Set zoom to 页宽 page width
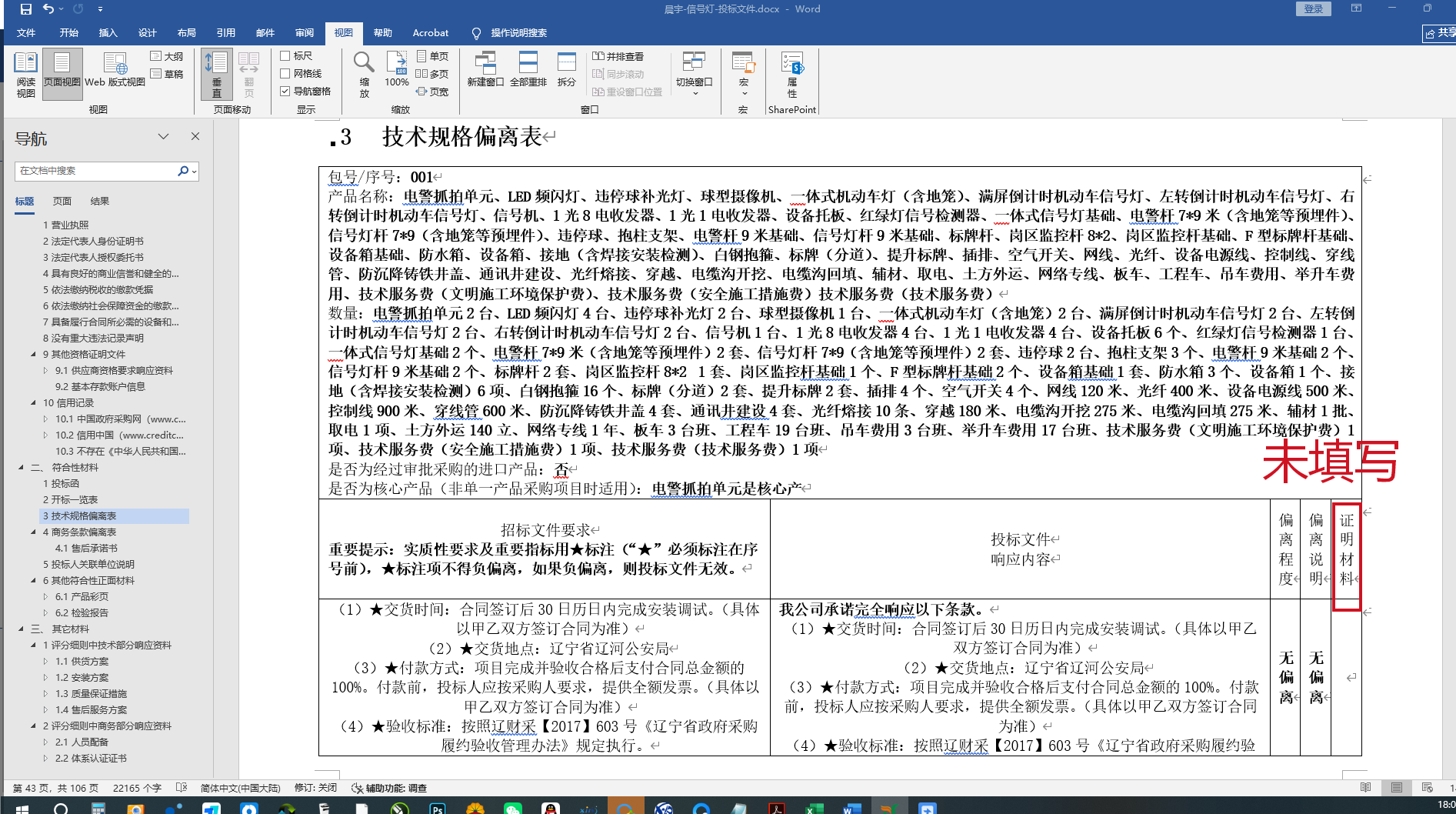The height and width of the screenshot is (814, 1456). click(x=432, y=92)
